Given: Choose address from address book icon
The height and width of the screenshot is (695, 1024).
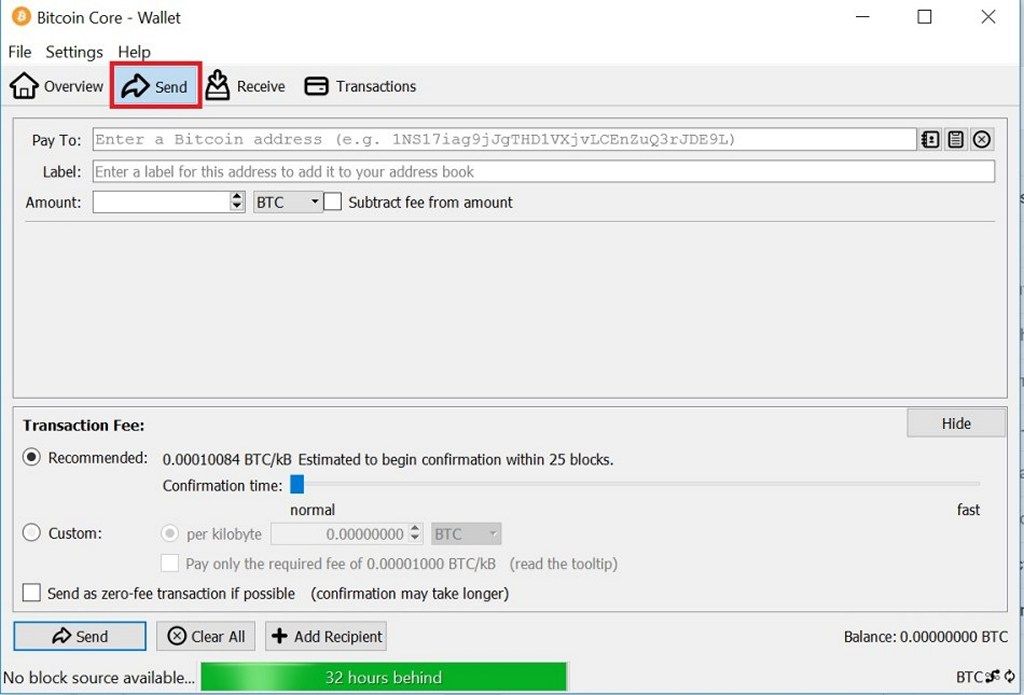Looking at the screenshot, I should point(930,139).
